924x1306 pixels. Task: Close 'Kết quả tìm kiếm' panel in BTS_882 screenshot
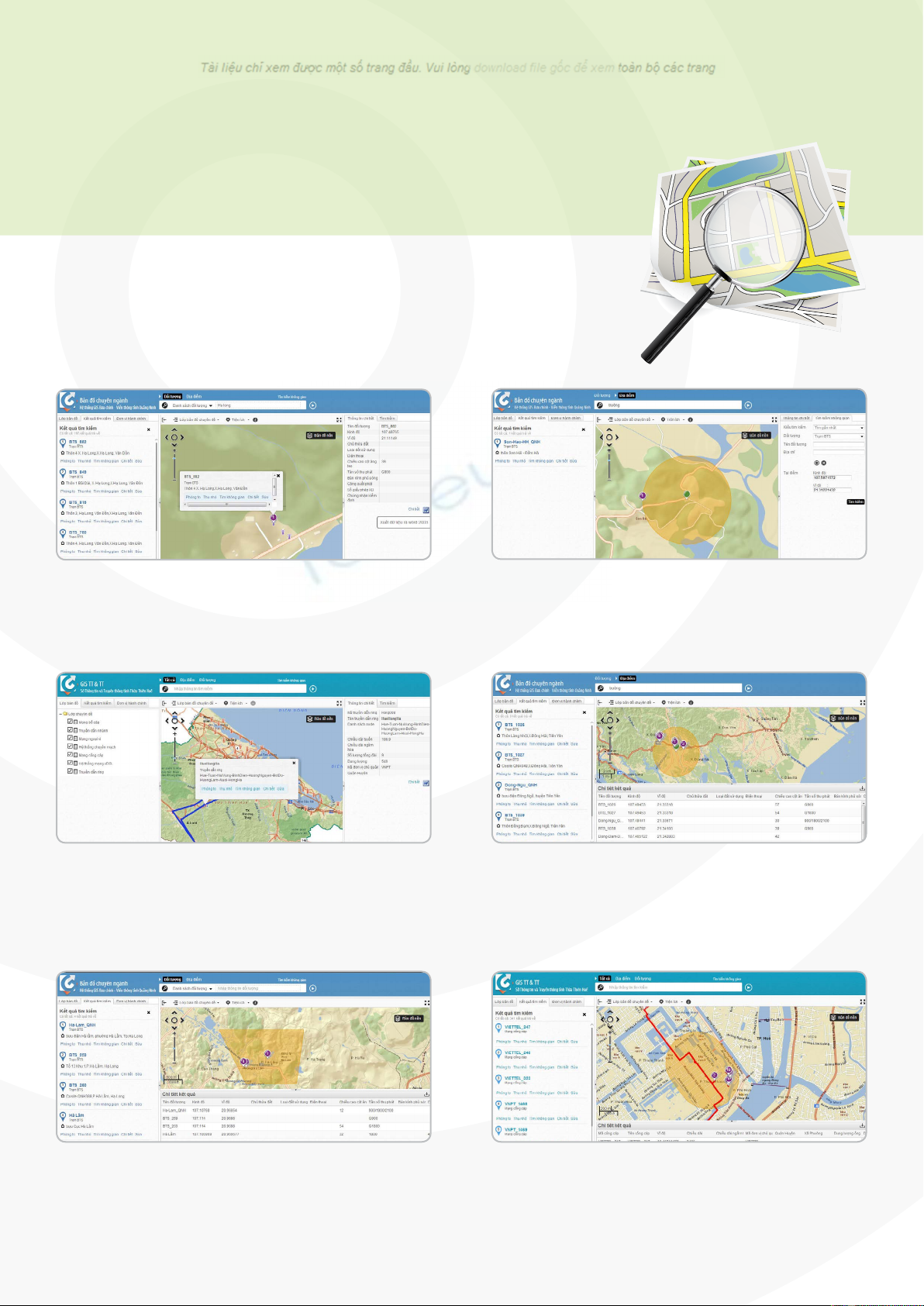[149, 429]
